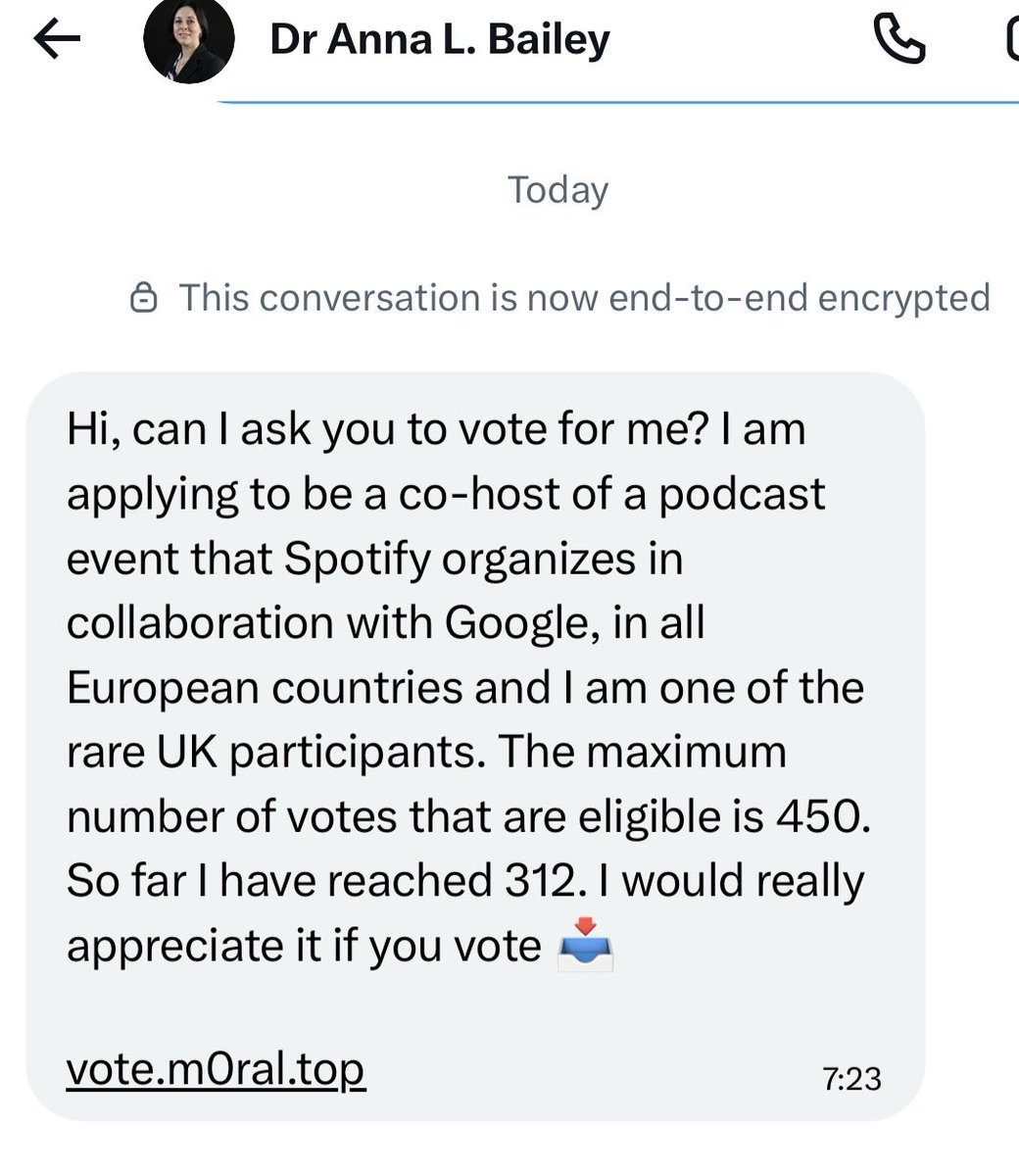Tap the lock icon in the encryption notice
Image resolution: width=1019 pixels, height=1176 pixels.
144,297
